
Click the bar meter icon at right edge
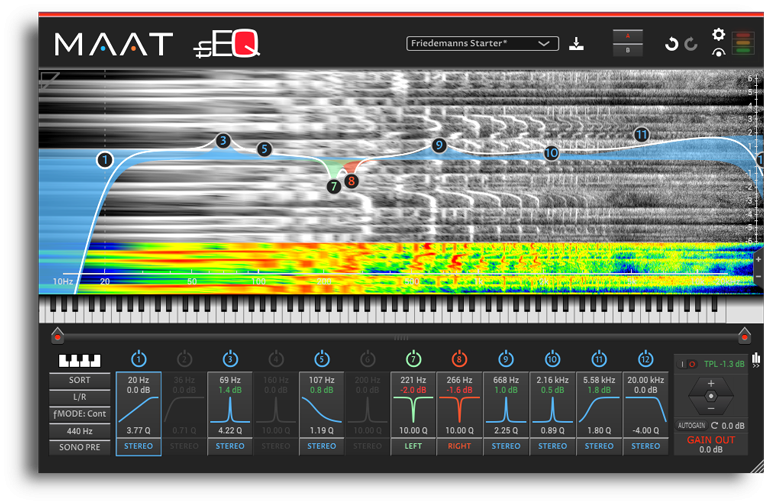755,360
